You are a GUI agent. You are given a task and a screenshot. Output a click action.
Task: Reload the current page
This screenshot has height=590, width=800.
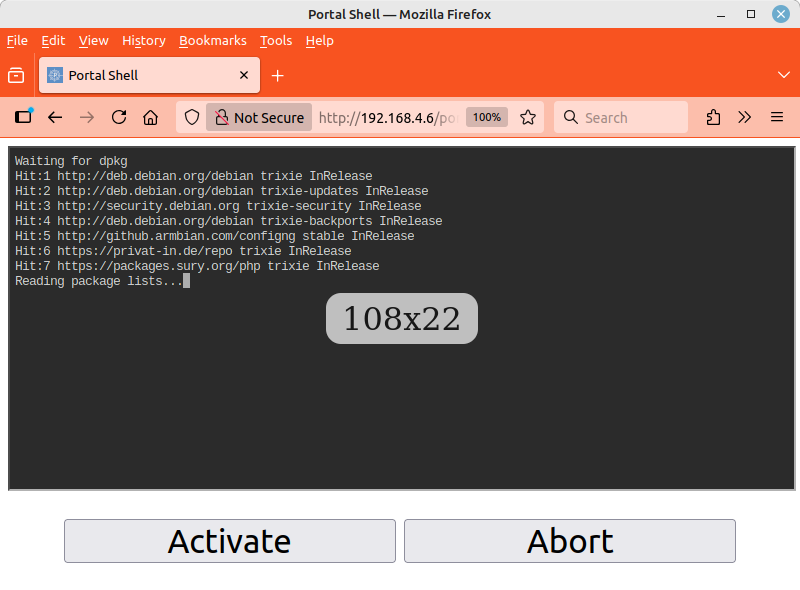pyautogui.click(x=119, y=117)
